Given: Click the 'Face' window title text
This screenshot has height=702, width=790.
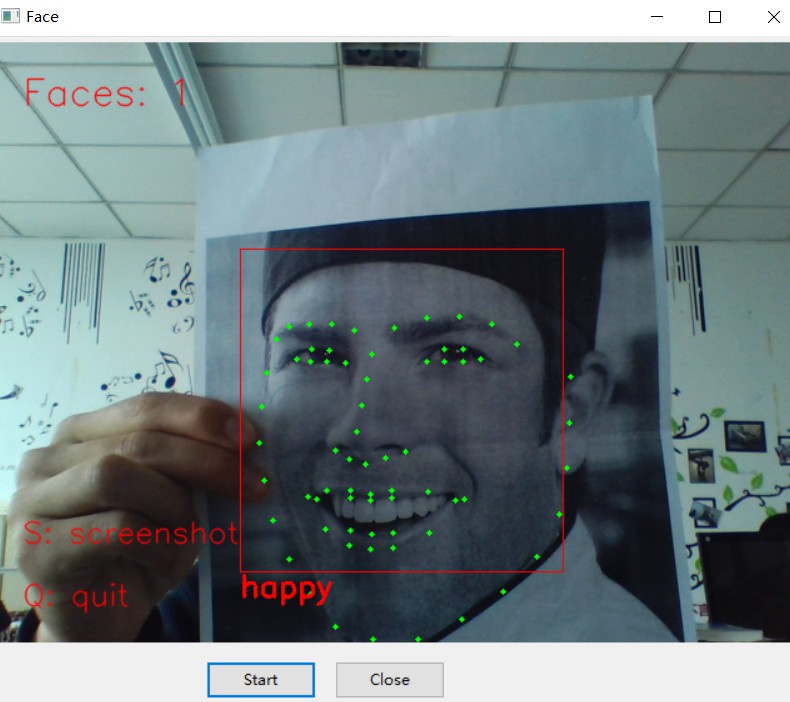Looking at the screenshot, I should pyautogui.click(x=42, y=17).
